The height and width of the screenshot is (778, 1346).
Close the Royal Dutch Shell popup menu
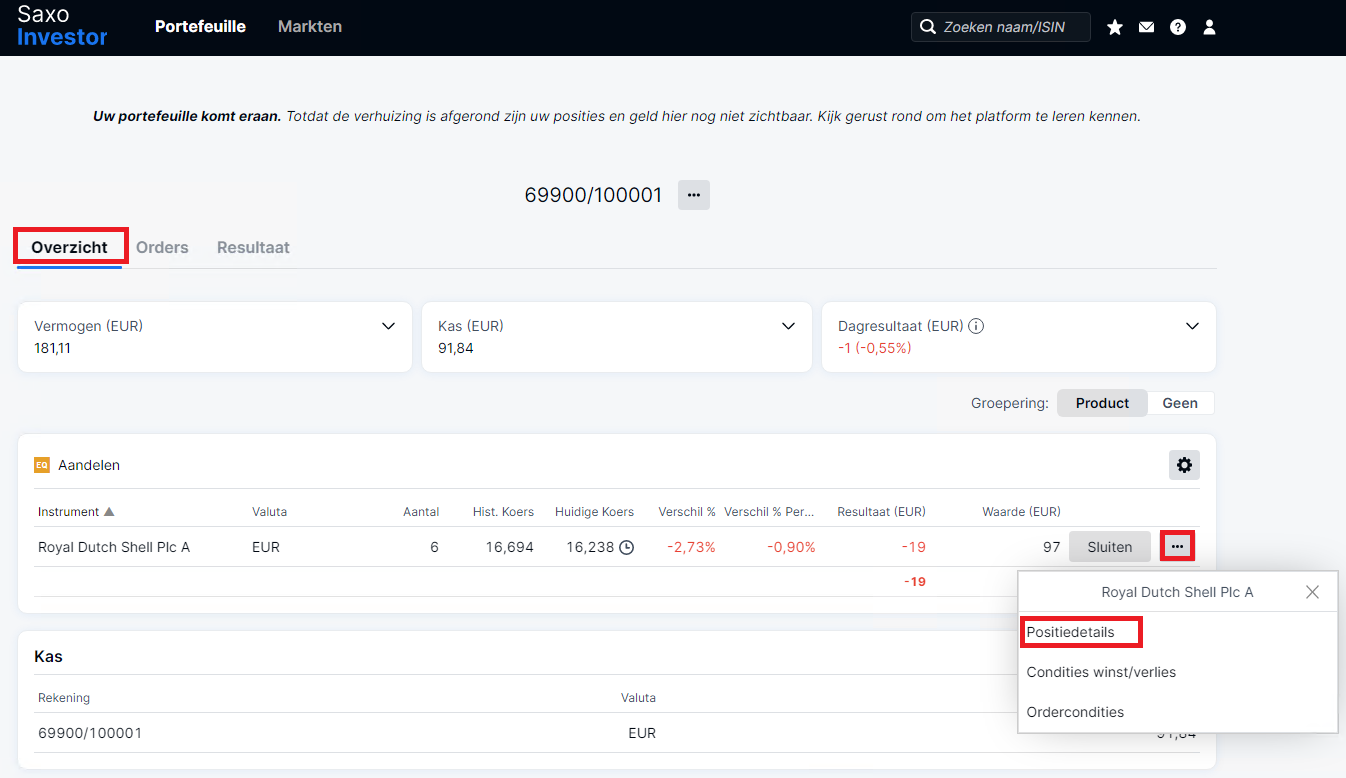click(x=1312, y=592)
